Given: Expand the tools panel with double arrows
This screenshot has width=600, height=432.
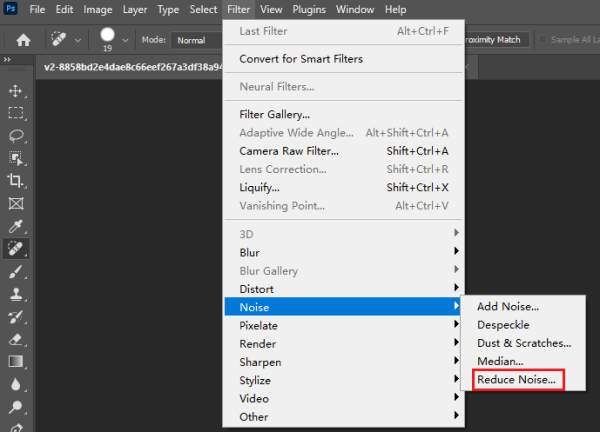Looking at the screenshot, I should [x=10, y=61].
